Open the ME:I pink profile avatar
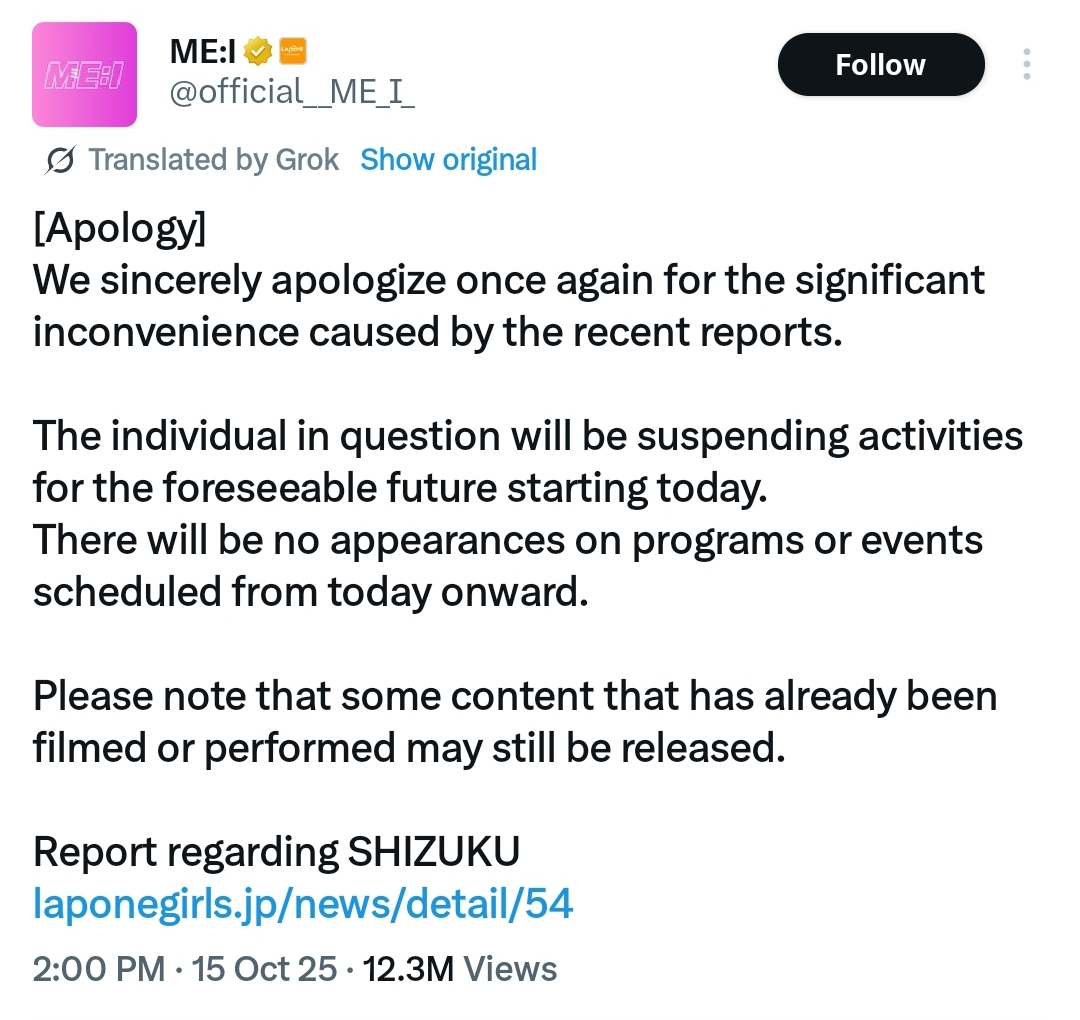1080x1020 pixels. [x=84, y=75]
